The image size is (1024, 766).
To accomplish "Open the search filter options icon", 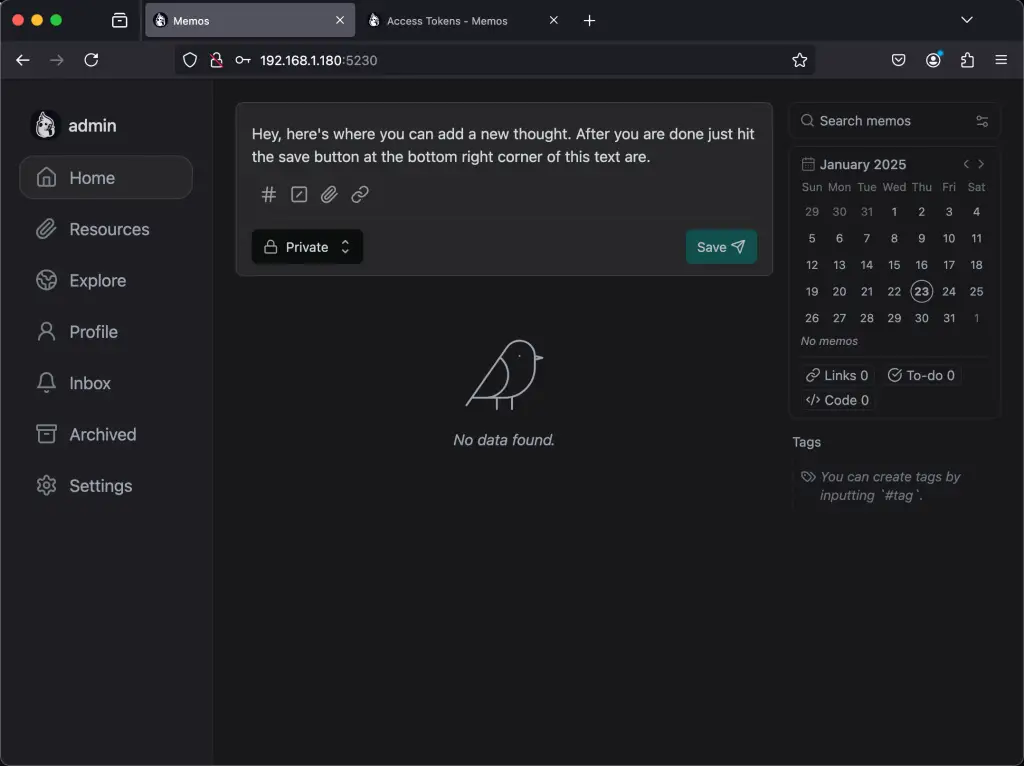I will click(981, 120).
